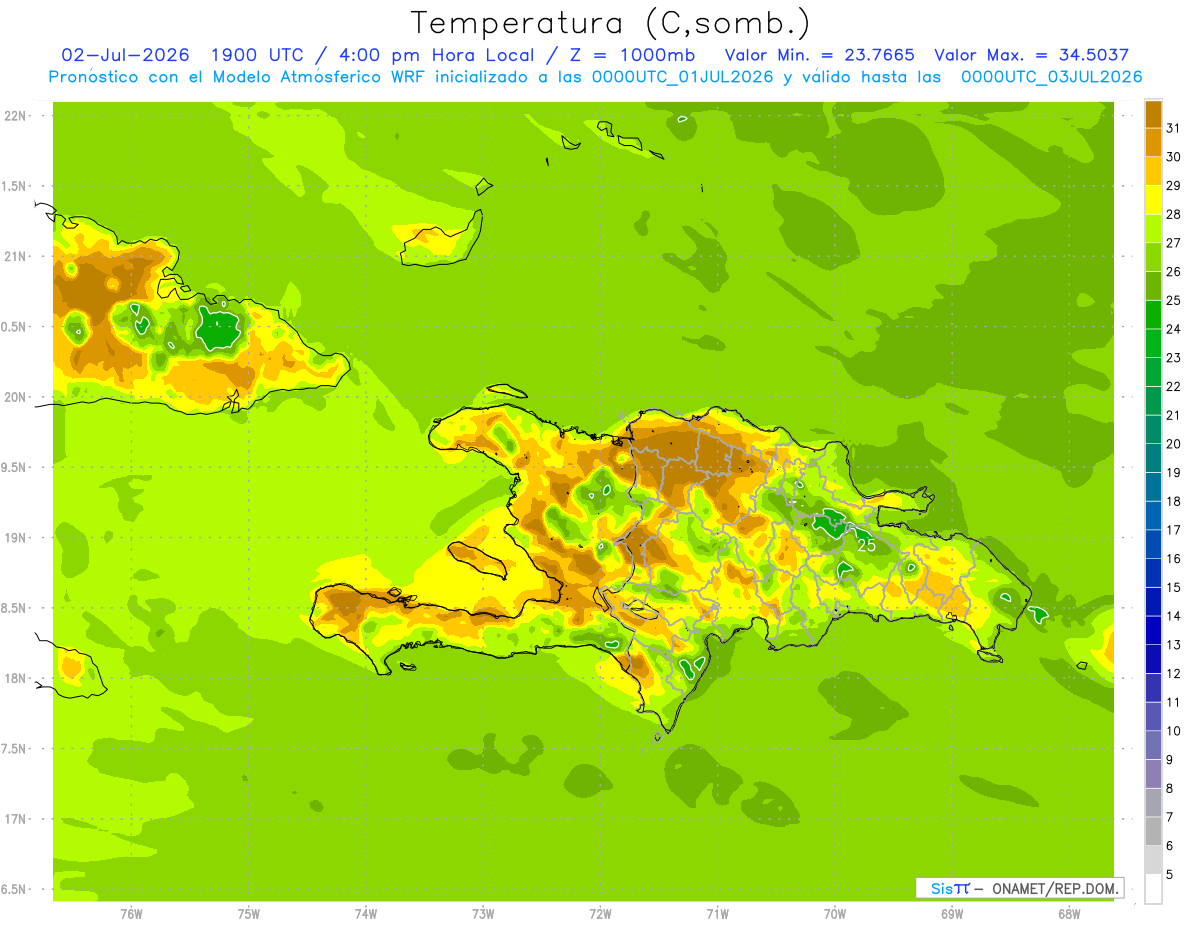Click the "22N" latitude axis label
Image resolution: width=1200 pixels, height=927 pixels.
coord(15,116)
